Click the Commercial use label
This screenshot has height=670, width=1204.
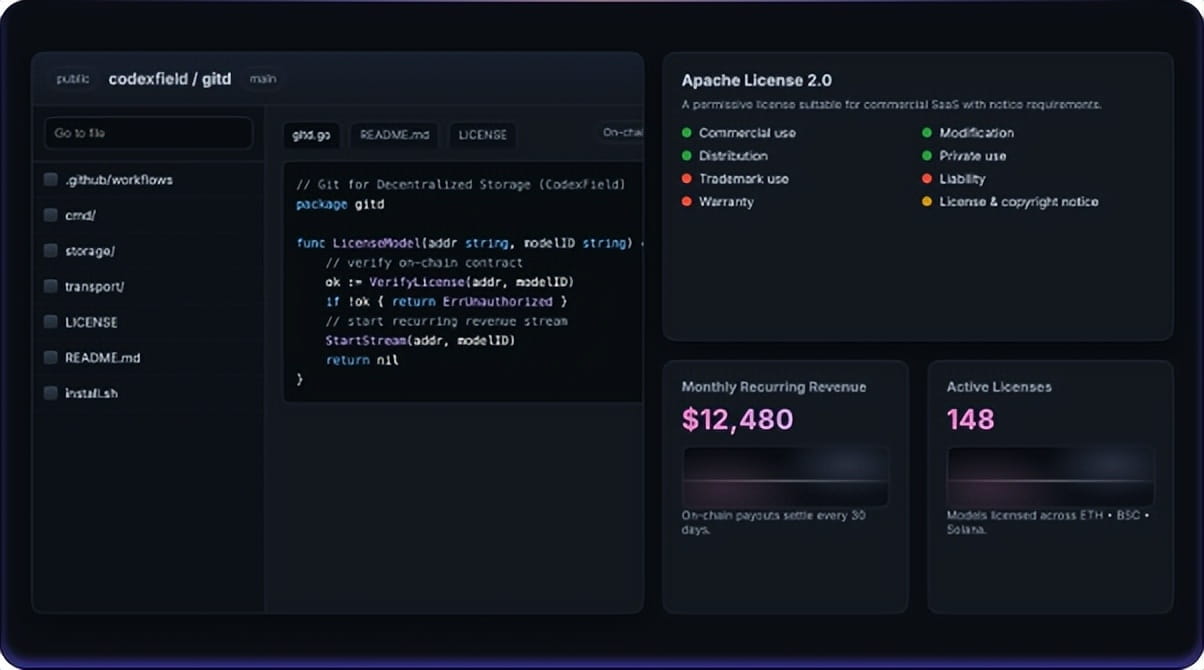(747, 133)
